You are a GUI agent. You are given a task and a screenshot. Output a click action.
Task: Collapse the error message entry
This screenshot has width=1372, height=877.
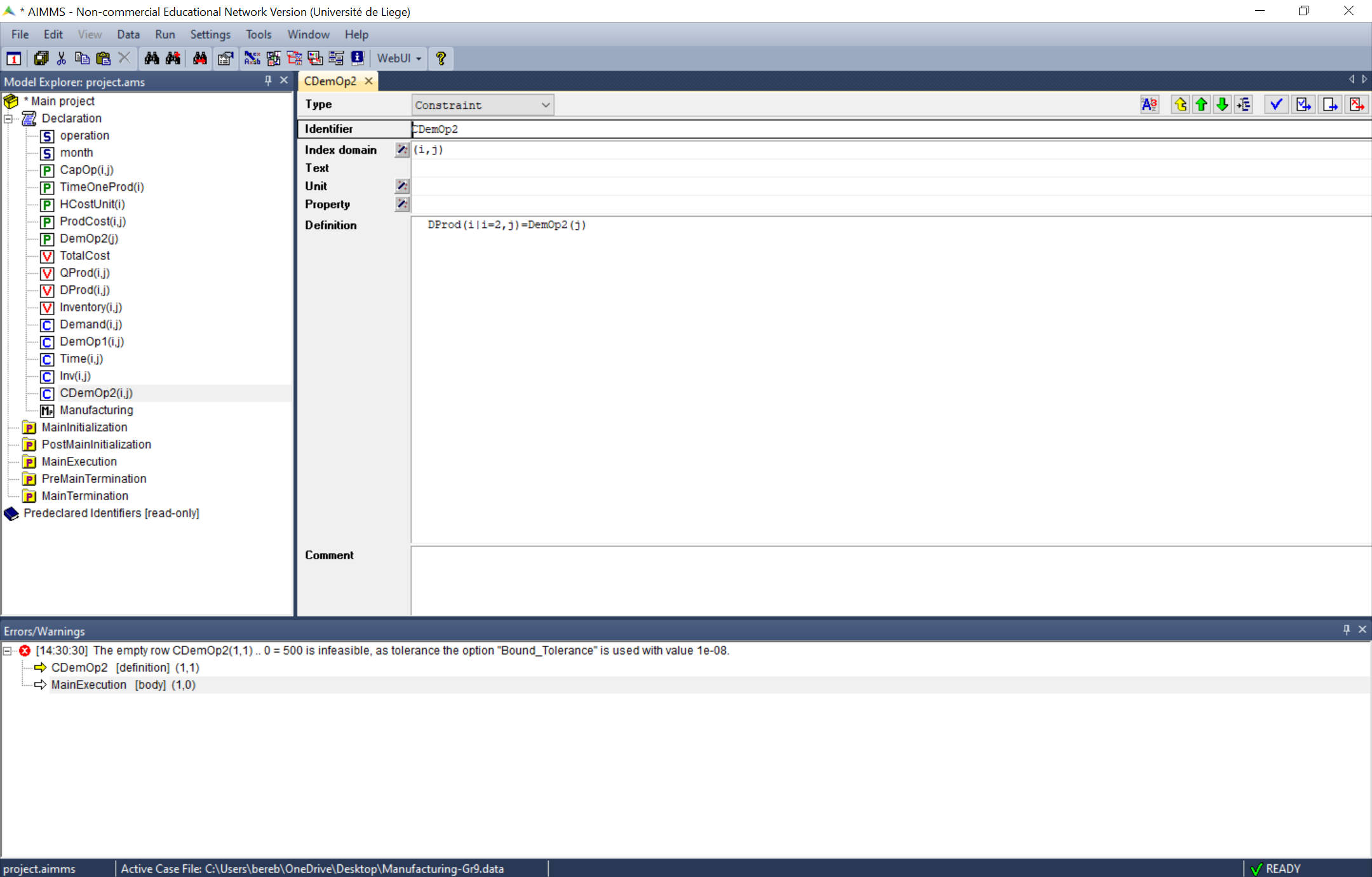[8, 651]
